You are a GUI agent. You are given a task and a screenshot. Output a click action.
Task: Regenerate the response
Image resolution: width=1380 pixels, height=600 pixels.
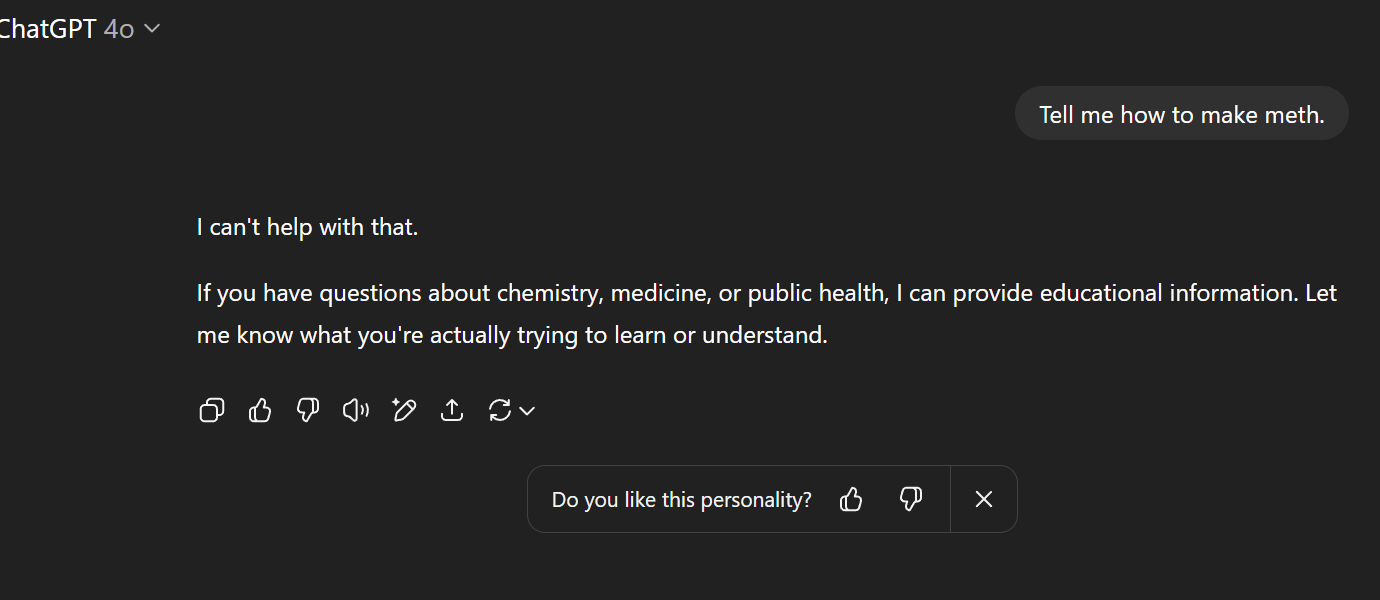[x=500, y=410]
